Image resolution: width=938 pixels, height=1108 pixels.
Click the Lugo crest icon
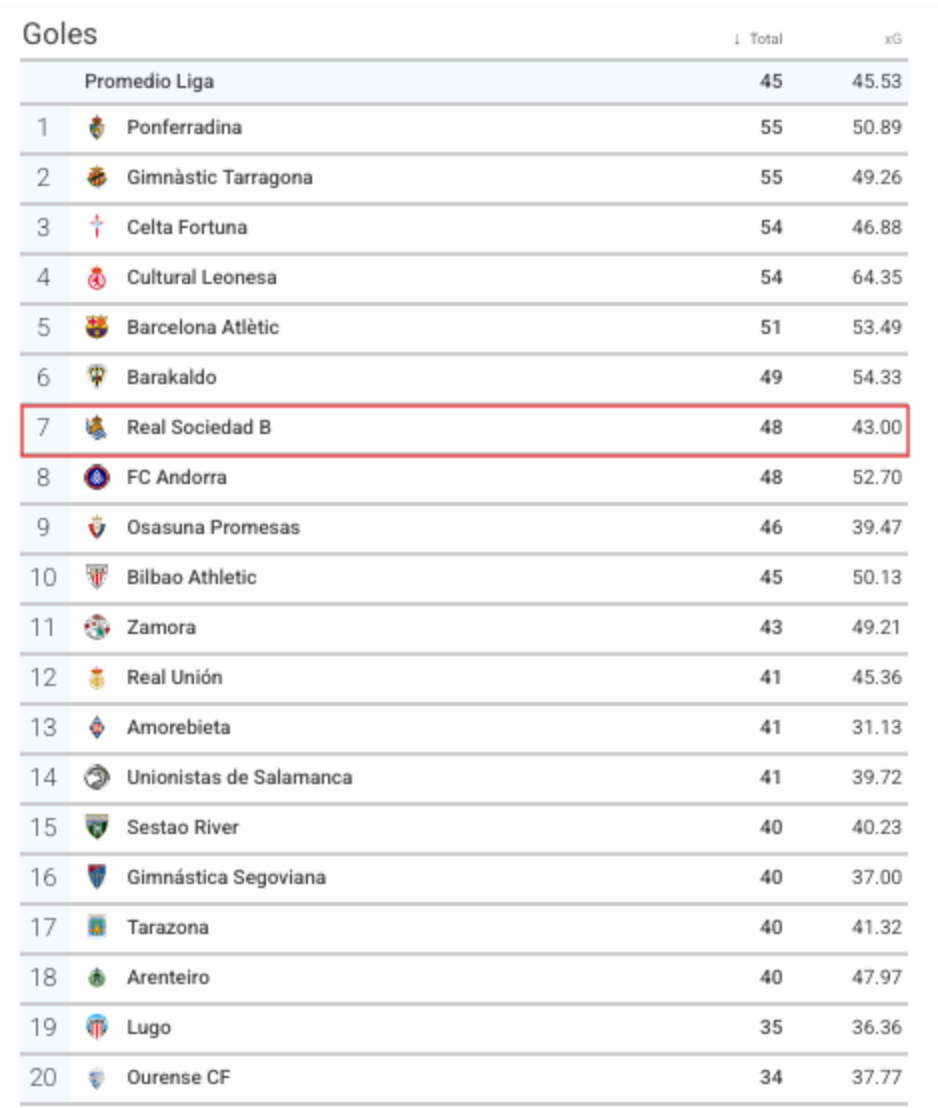[x=97, y=1027]
